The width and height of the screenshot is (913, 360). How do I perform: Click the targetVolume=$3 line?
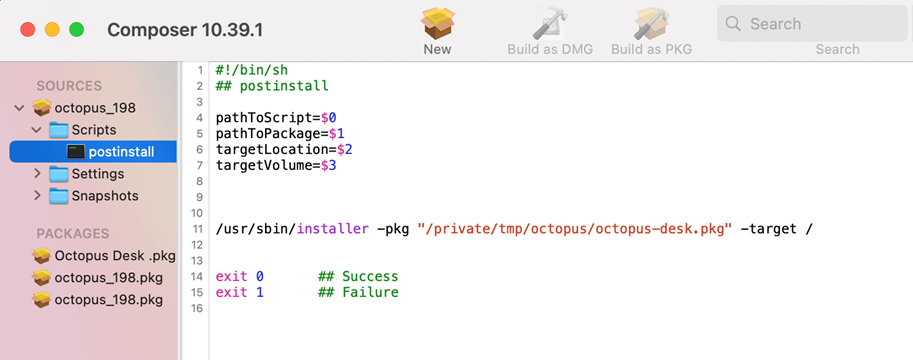(x=276, y=165)
